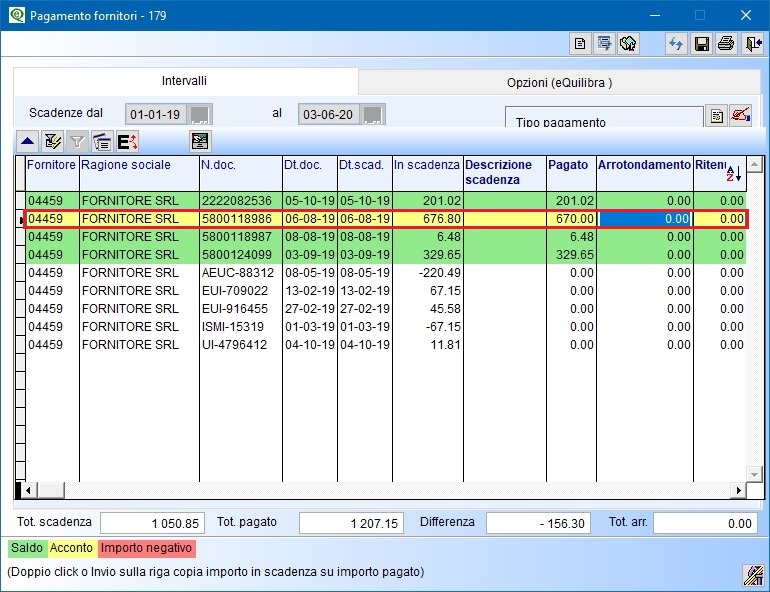Click the pencil-ruler icon in the bottom corner

[753, 575]
